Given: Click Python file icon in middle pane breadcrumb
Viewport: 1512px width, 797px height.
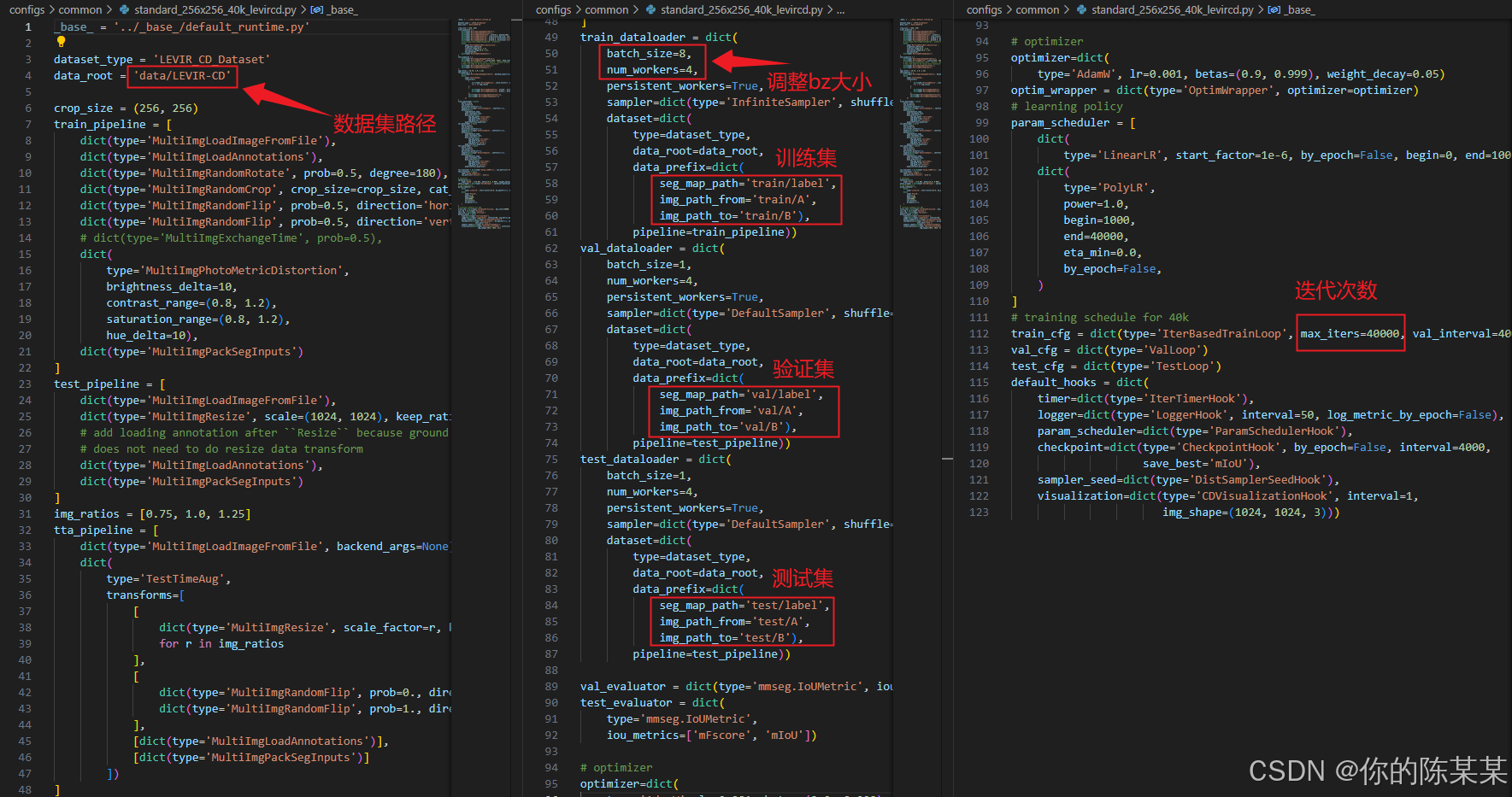Looking at the screenshot, I should tap(651, 10).
